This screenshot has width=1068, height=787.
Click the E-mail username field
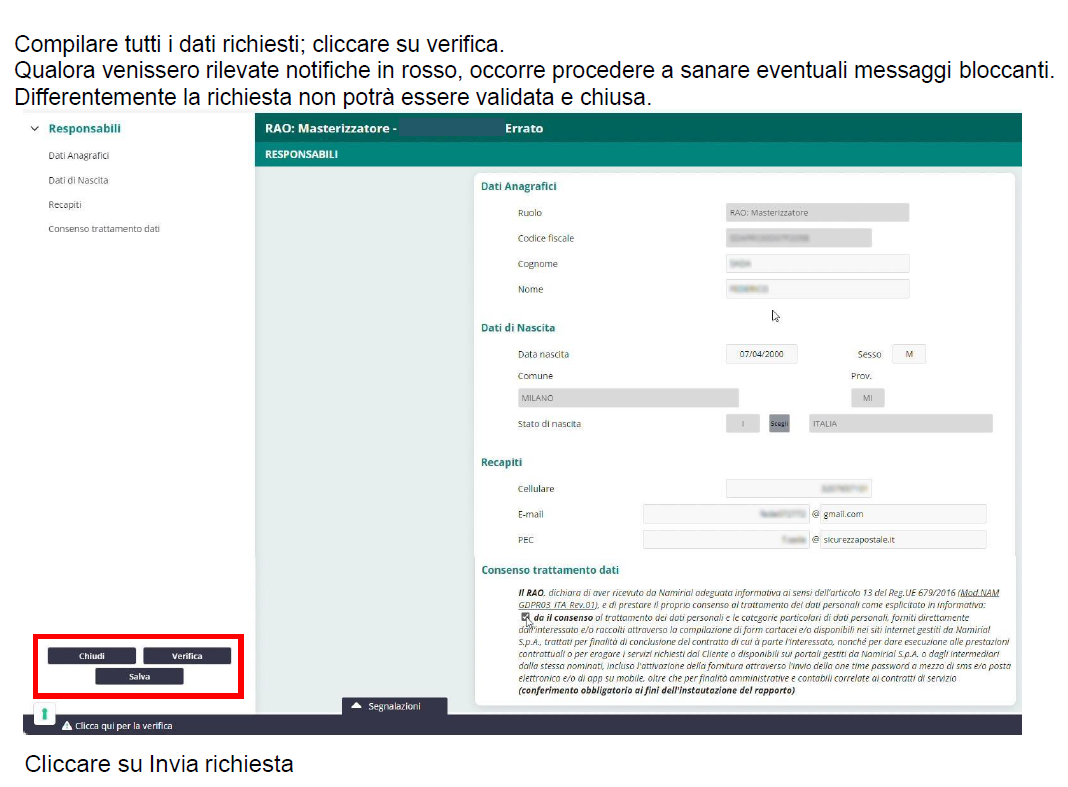726,514
